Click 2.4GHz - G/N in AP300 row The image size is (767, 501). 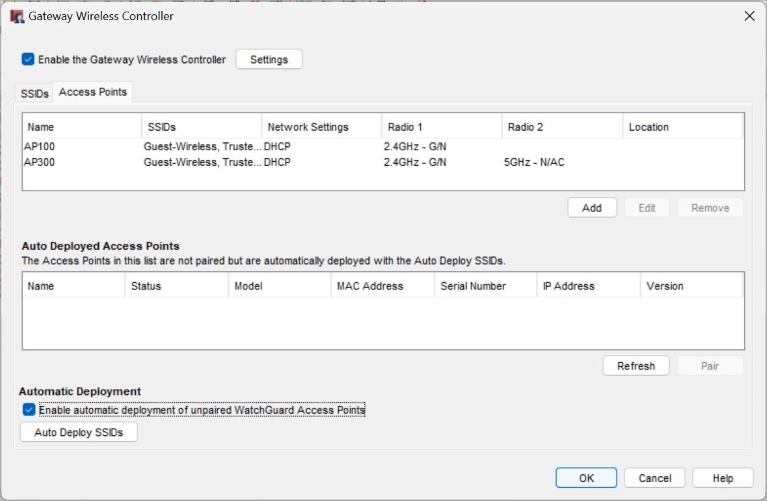coord(415,162)
